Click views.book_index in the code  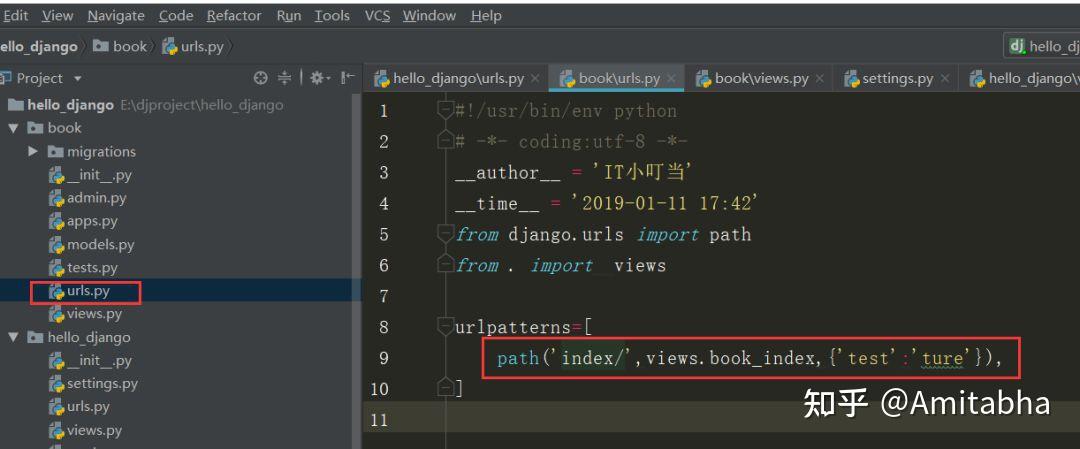[730, 358]
